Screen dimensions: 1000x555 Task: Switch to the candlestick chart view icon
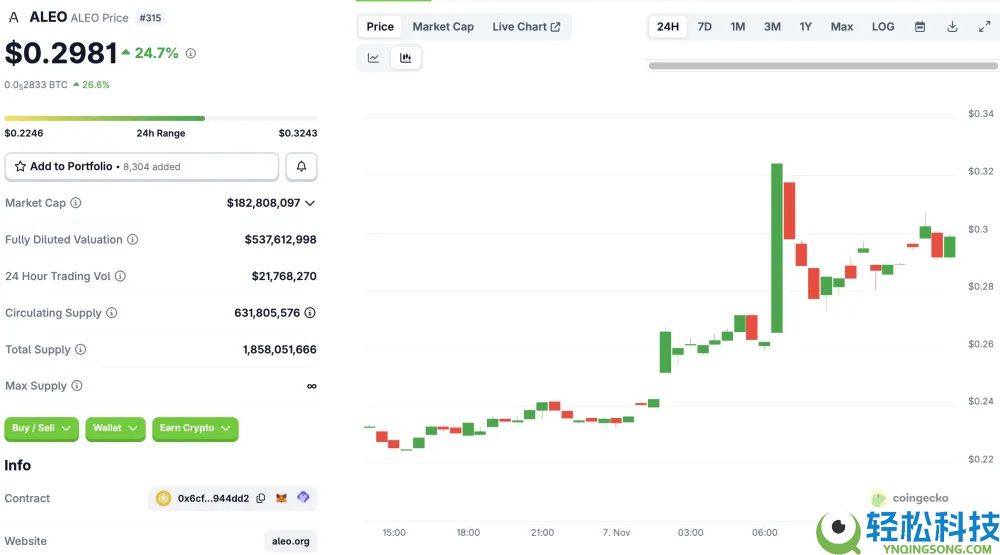tap(406, 58)
